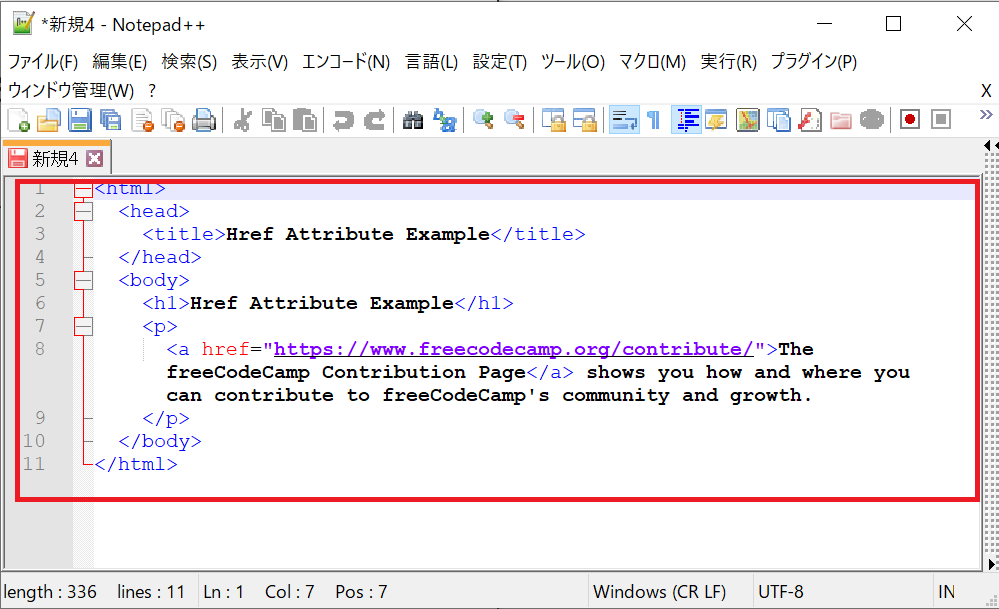Viewport: 999px width, 609px height.
Task: Save the current document
Action: (80, 119)
